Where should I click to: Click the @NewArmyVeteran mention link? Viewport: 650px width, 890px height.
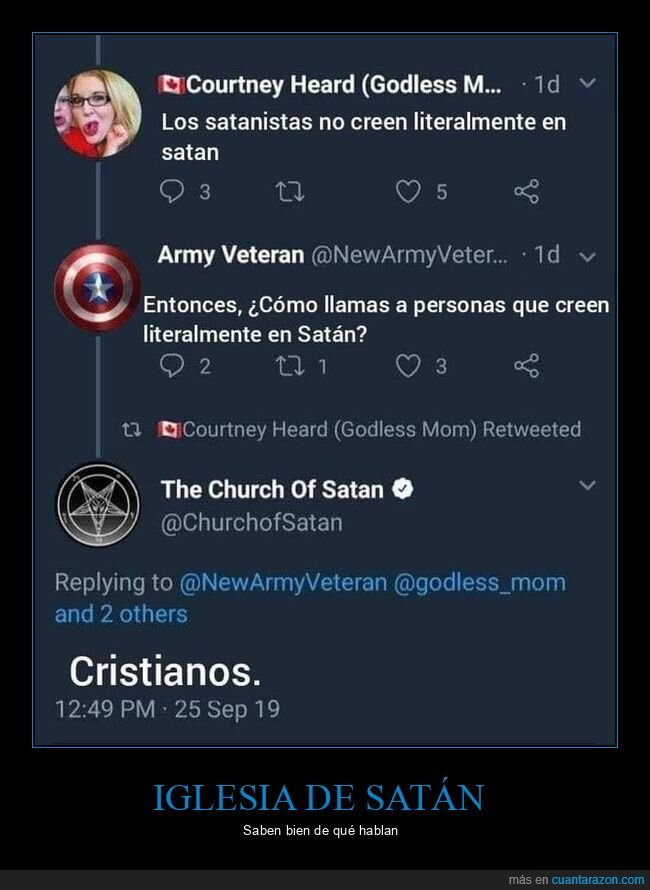coord(283,582)
